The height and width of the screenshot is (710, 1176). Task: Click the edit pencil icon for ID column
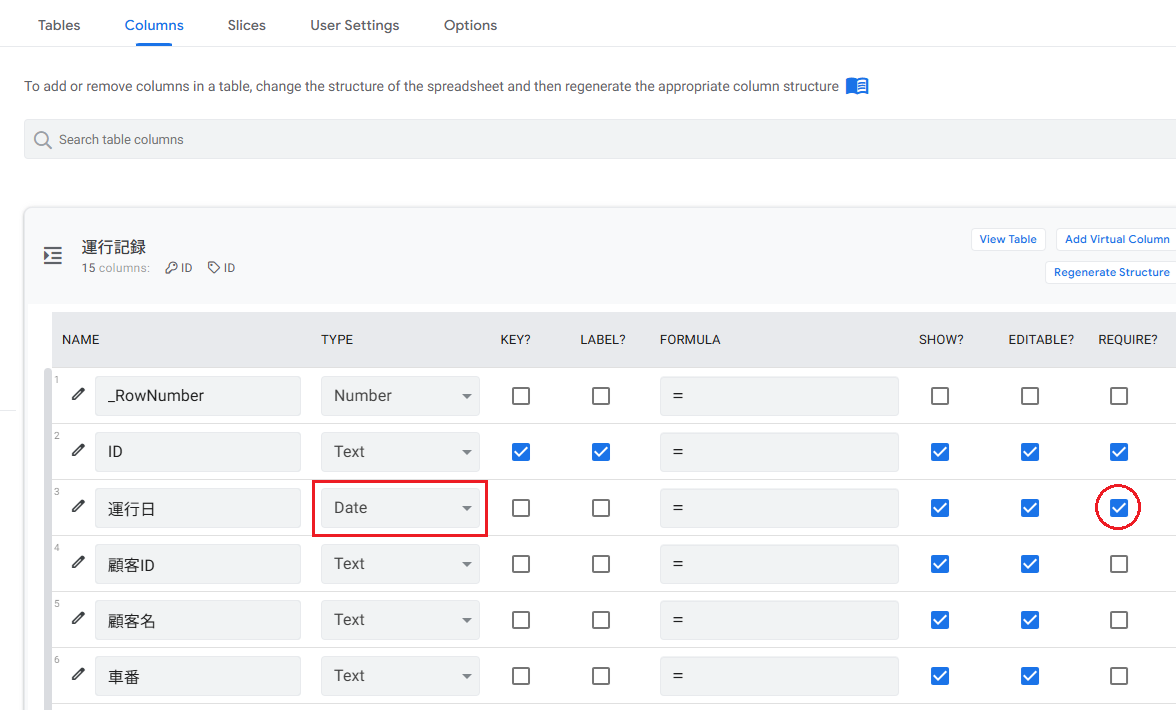tap(78, 451)
